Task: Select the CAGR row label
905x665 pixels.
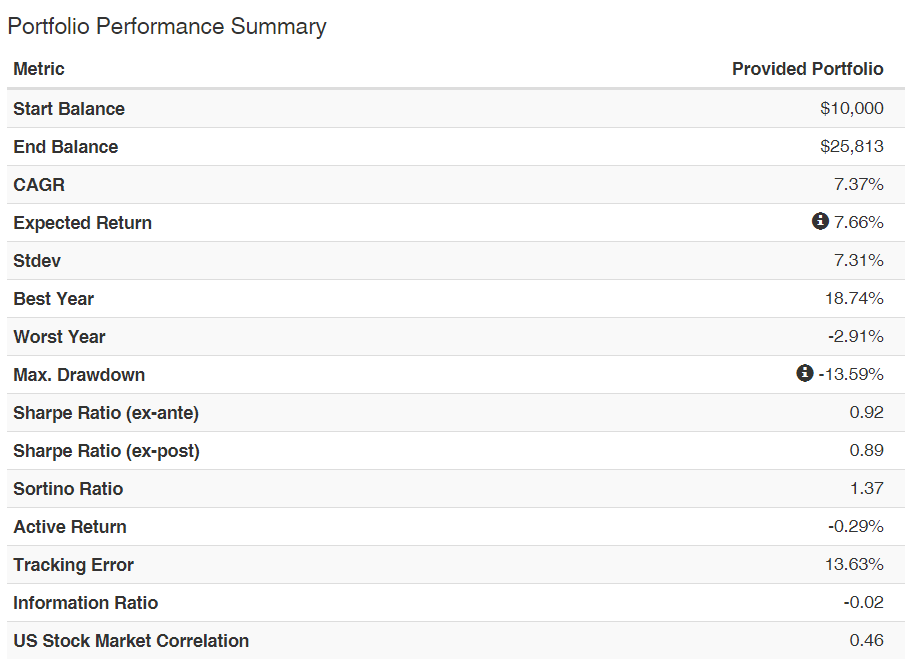Action: [x=39, y=185]
